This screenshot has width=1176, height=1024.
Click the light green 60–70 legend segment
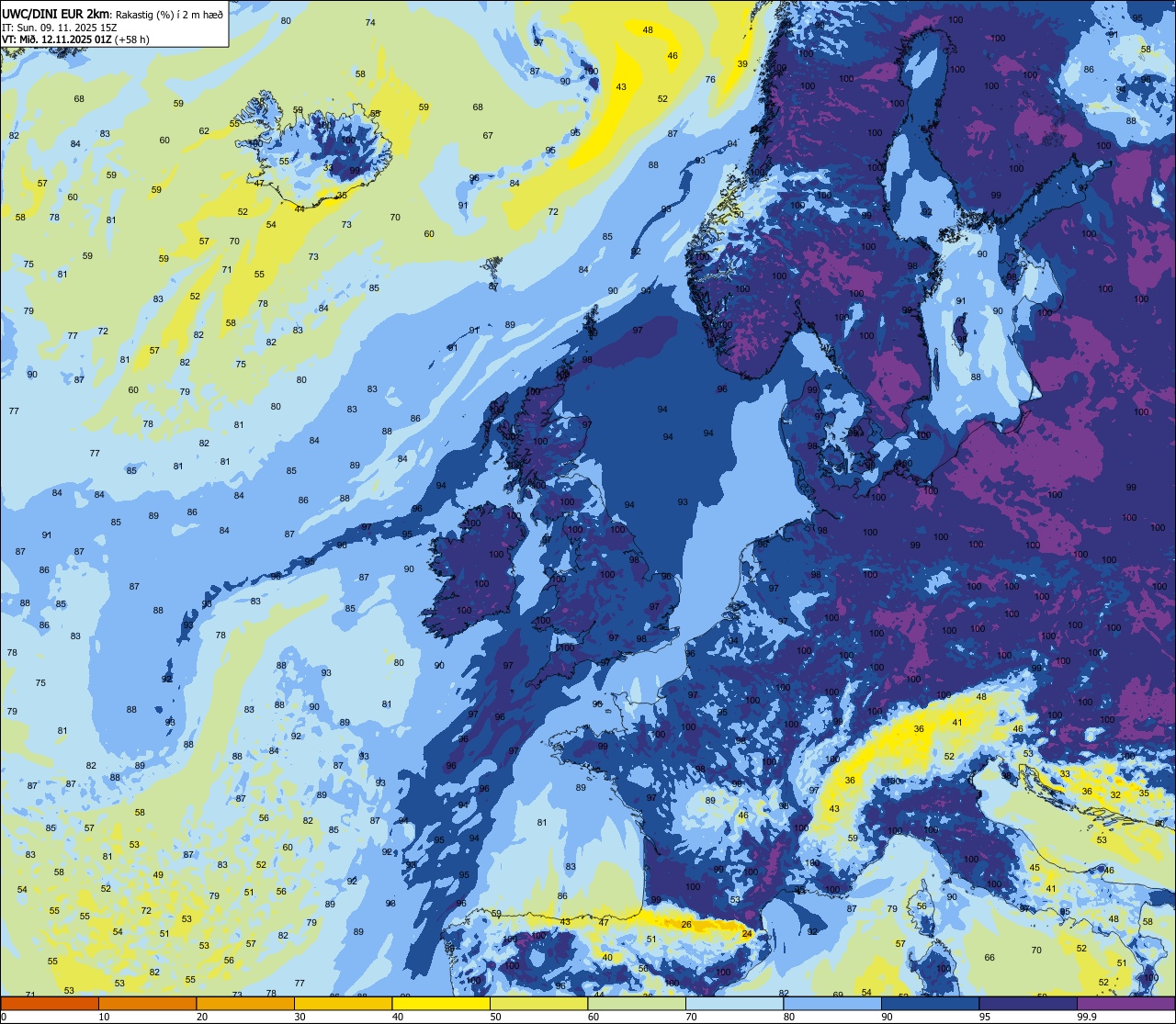637,1003
